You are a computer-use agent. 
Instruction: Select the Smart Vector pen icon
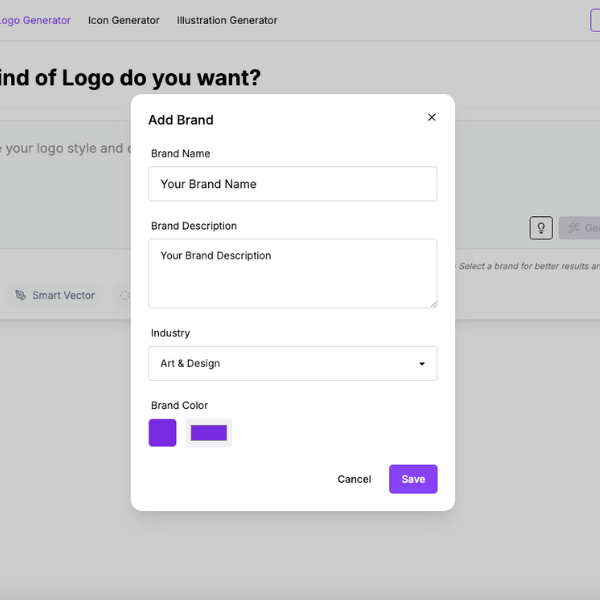[x=20, y=295]
